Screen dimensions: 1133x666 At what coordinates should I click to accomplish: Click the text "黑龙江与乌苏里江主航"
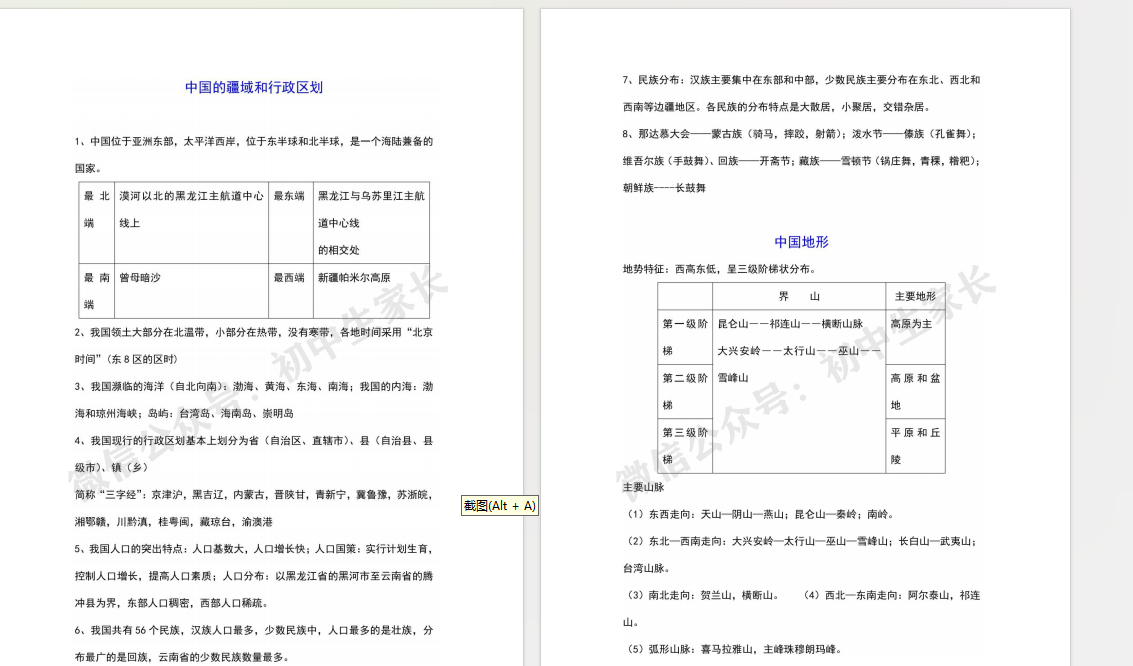pyautogui.click(x=371, y=196)
